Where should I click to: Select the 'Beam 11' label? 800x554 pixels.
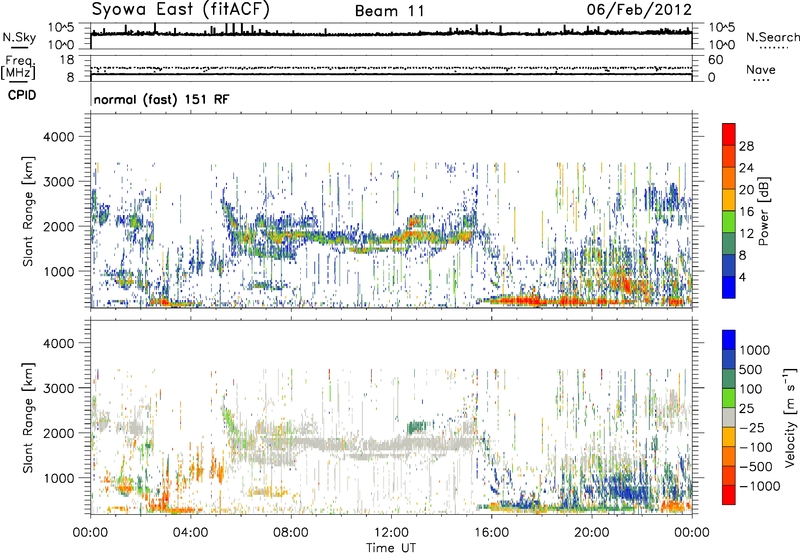click(x=390, y=11)
